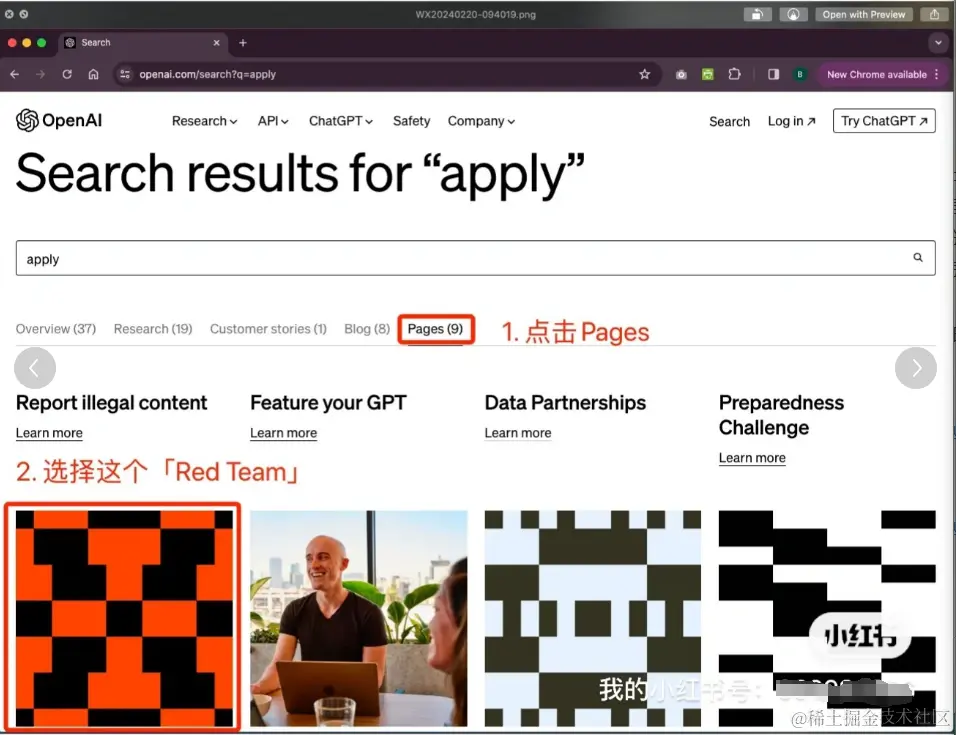Image resolution: width=957 pixels, height=735 pixels.
Task: Click Learn more under Report illegal content
Action: click(x=49, y=433)
